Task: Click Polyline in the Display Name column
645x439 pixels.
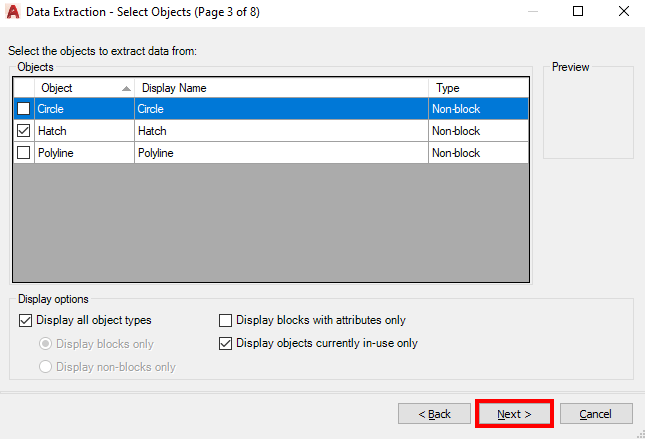Action: [x=281, y=153]
